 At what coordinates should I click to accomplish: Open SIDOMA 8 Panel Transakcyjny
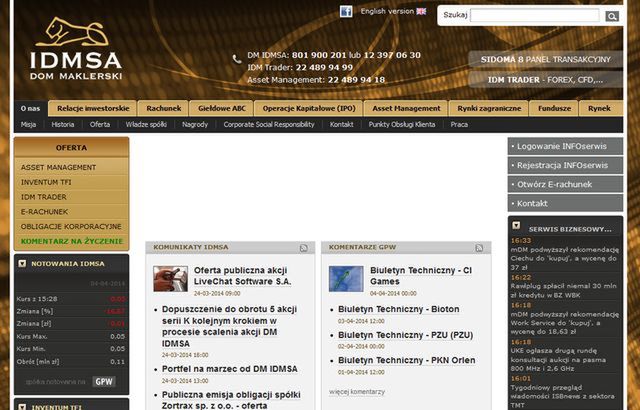(x=545, y=60)
